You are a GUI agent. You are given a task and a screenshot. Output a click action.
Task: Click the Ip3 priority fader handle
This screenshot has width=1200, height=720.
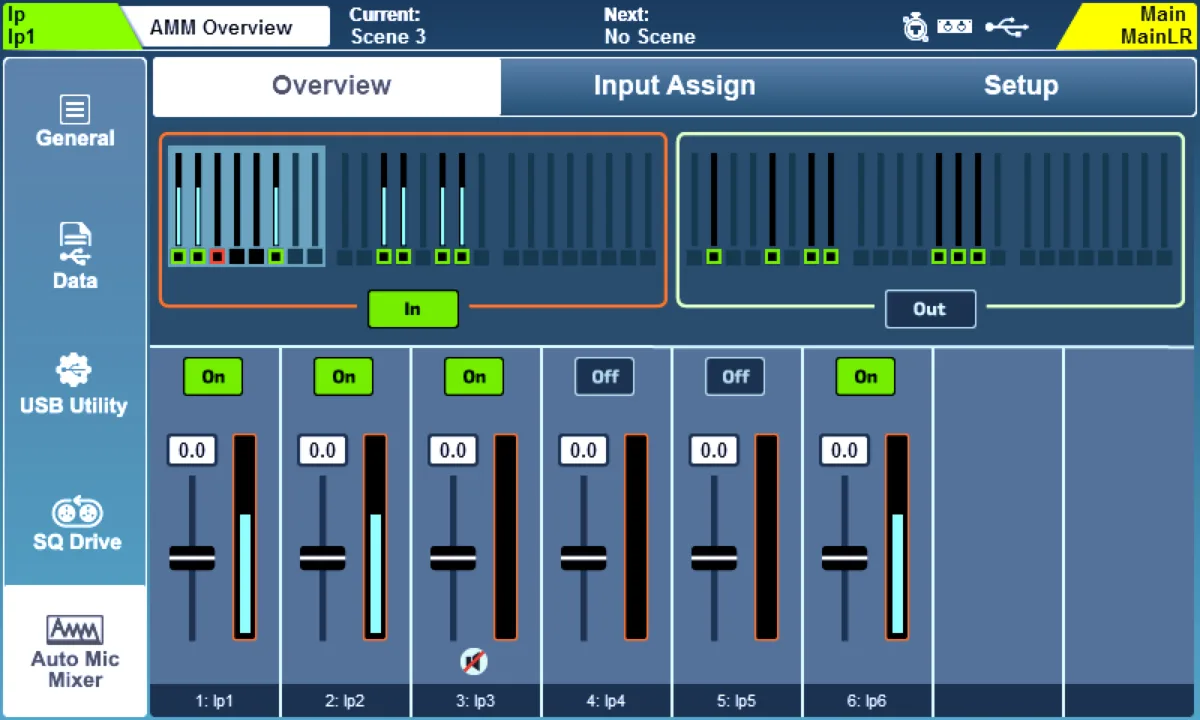coord(453,558)
